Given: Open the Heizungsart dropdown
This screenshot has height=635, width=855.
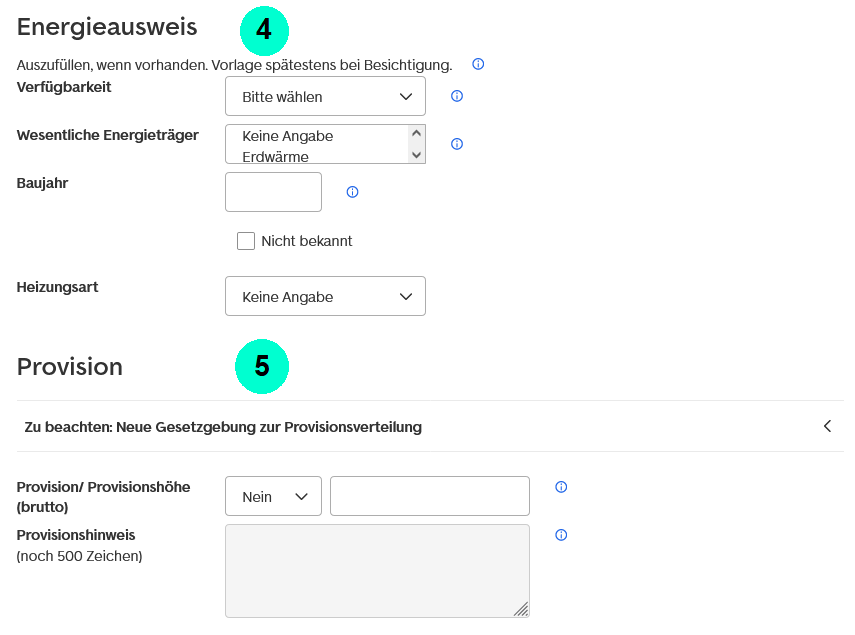Looking at the screenshot, I should click(x=325, y=296).
